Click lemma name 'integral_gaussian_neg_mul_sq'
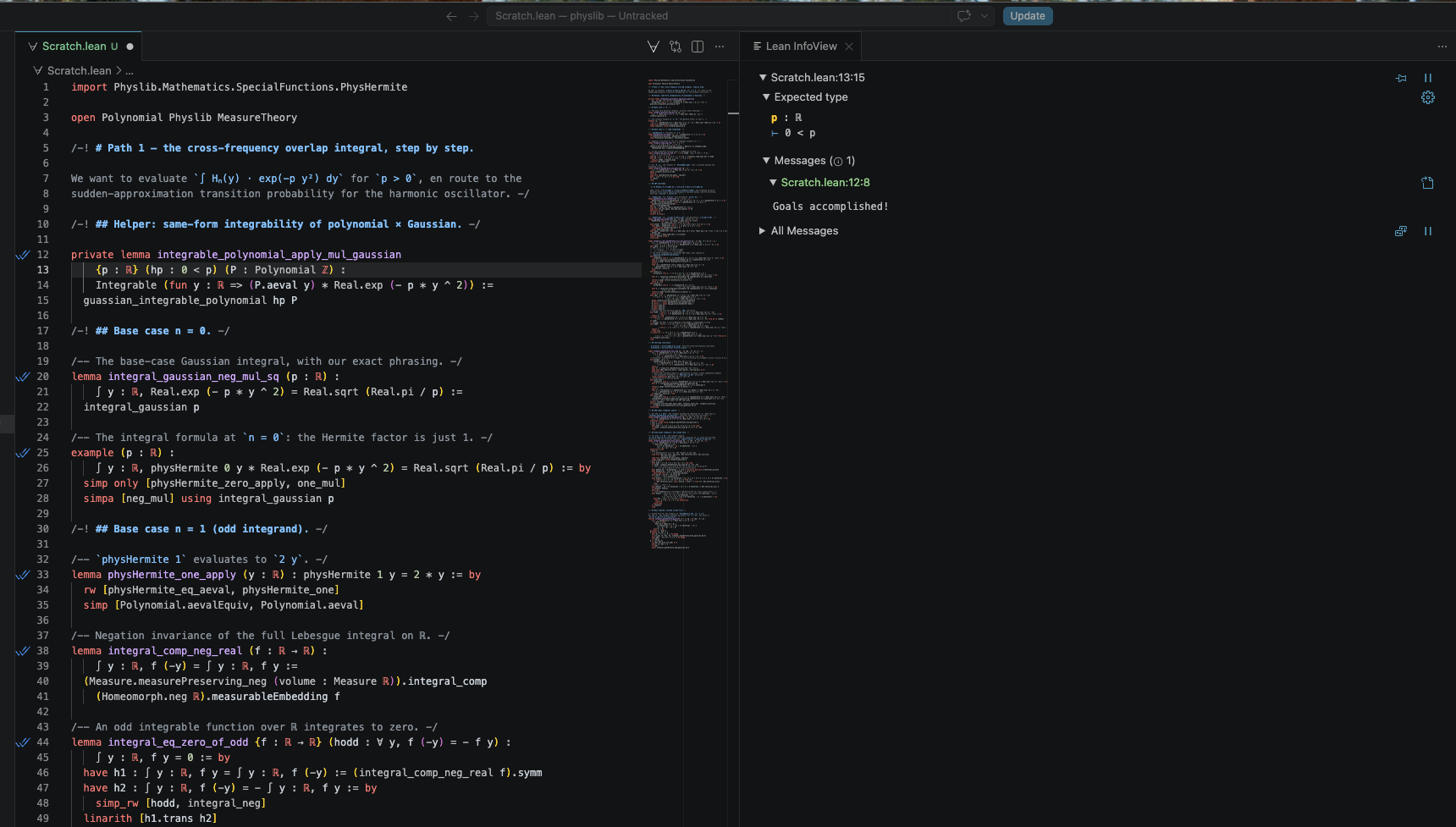The height and width of the screenshot is (827, 1456). coord(194,377)
